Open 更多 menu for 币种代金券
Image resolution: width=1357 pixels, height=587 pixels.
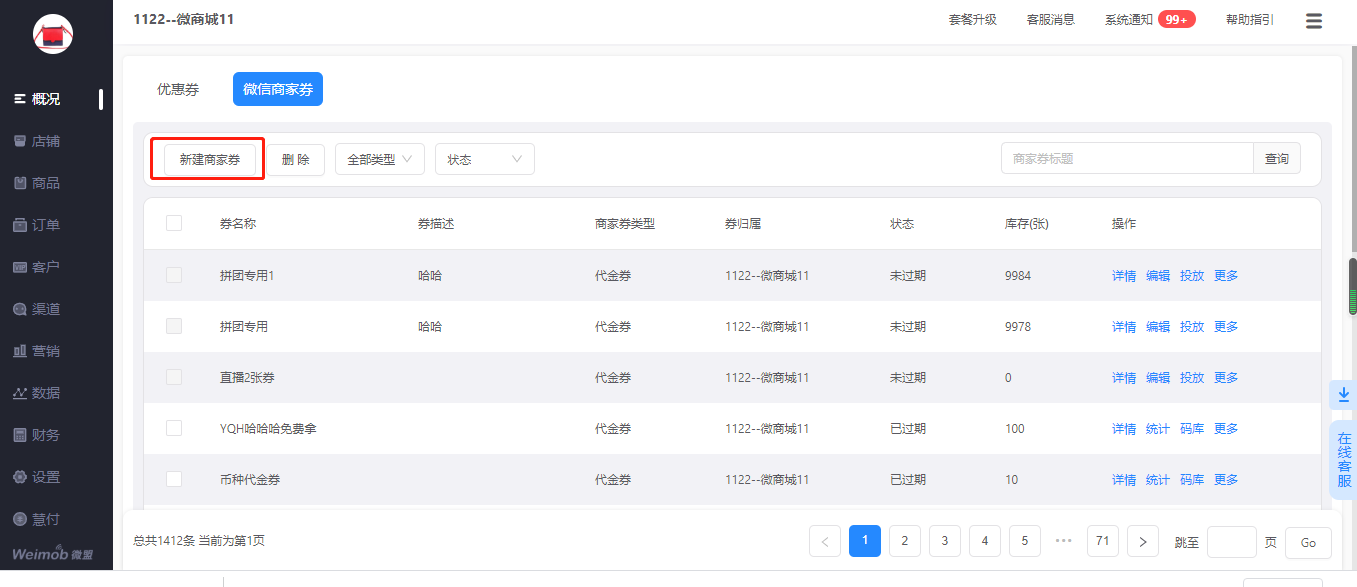[1226, 480]
